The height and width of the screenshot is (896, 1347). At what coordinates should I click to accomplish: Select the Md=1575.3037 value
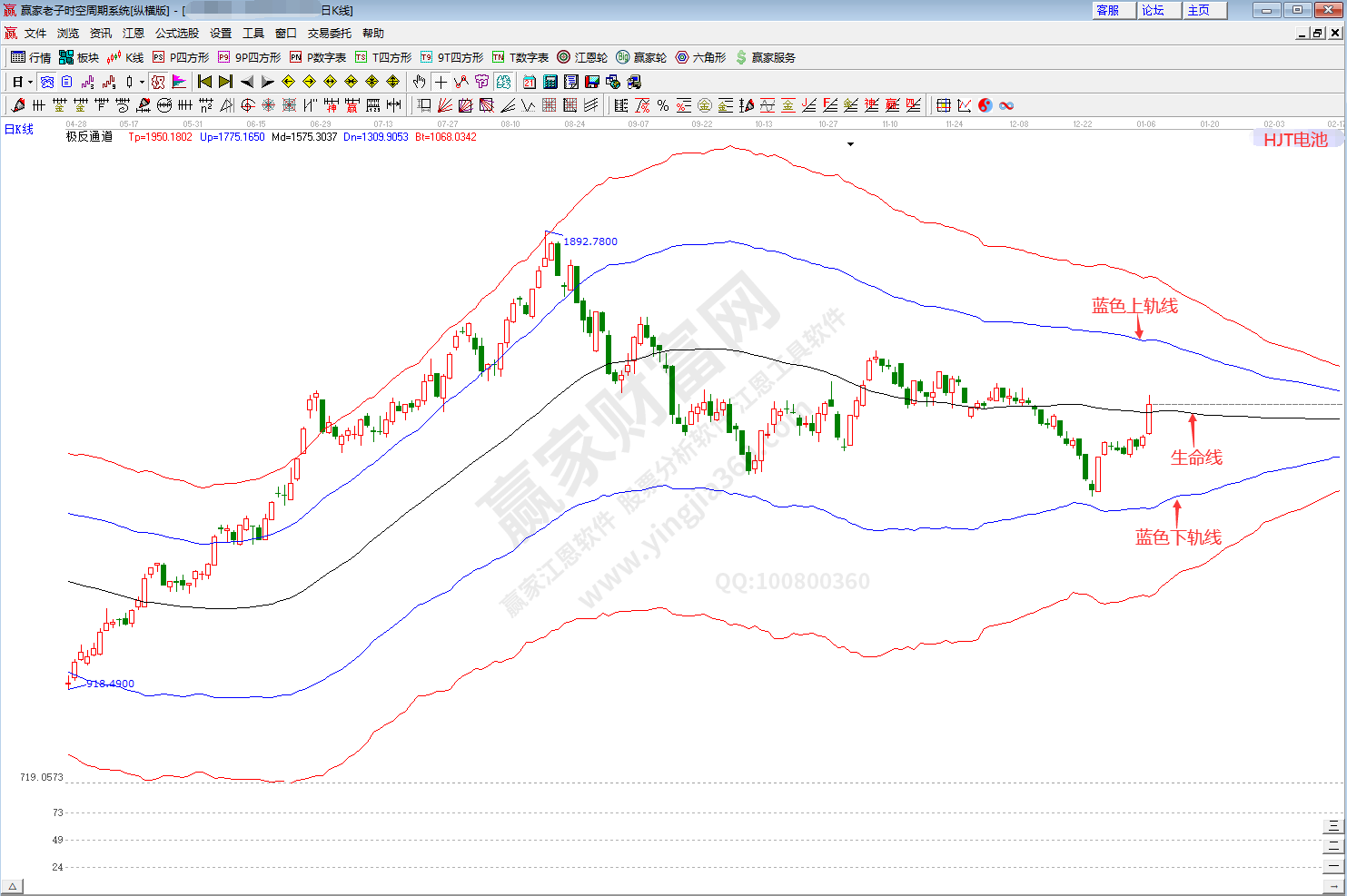(304, 137)
